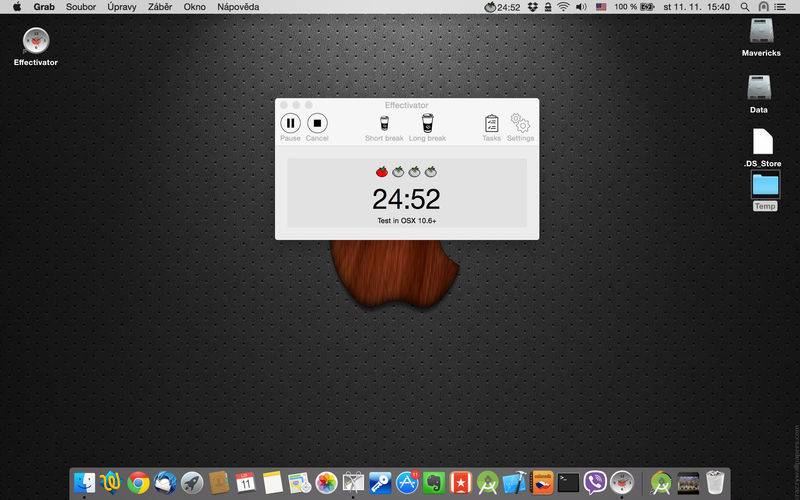Cancel the timer with the stop button

point(317,123)
